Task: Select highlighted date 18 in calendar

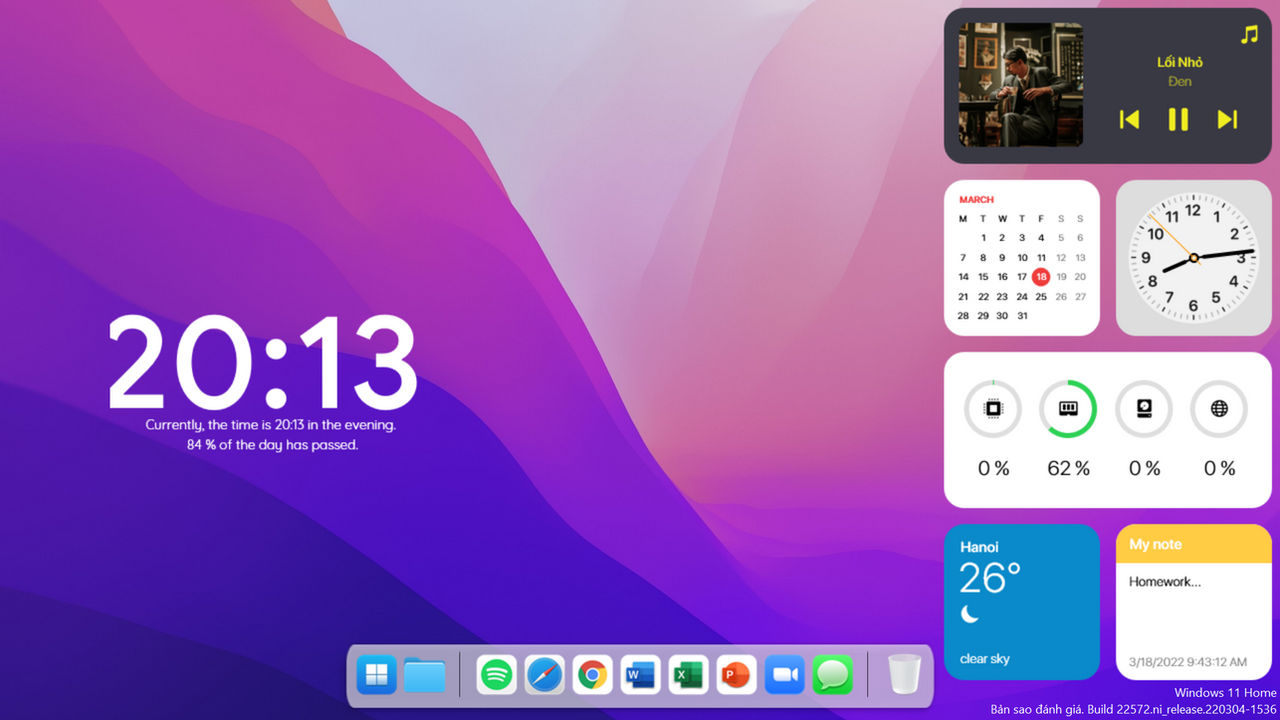Action: 1041,277
